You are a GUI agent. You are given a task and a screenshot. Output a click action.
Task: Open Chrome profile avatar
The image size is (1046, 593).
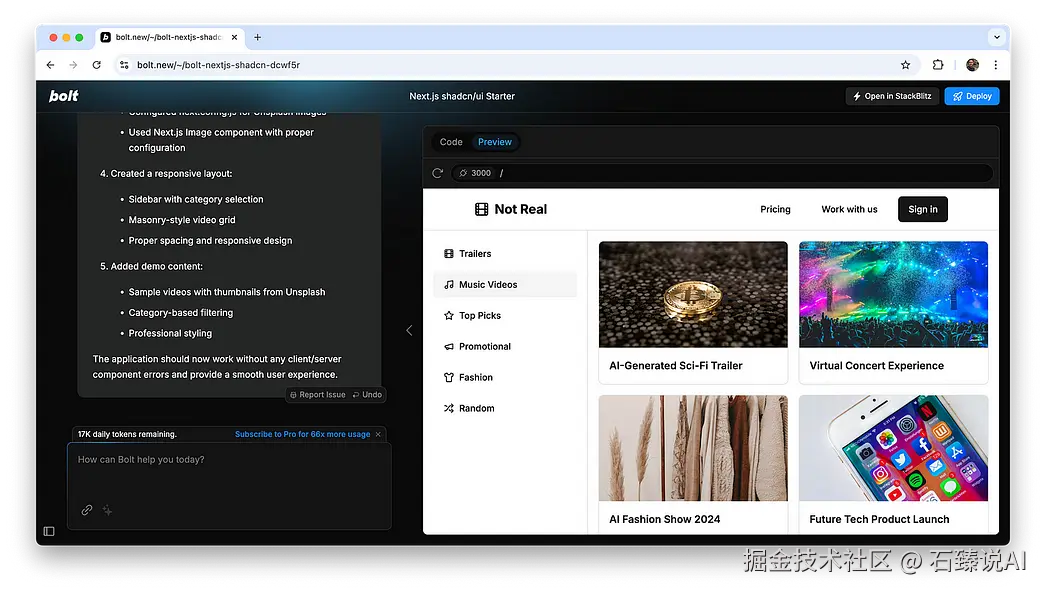pos(973,65)
